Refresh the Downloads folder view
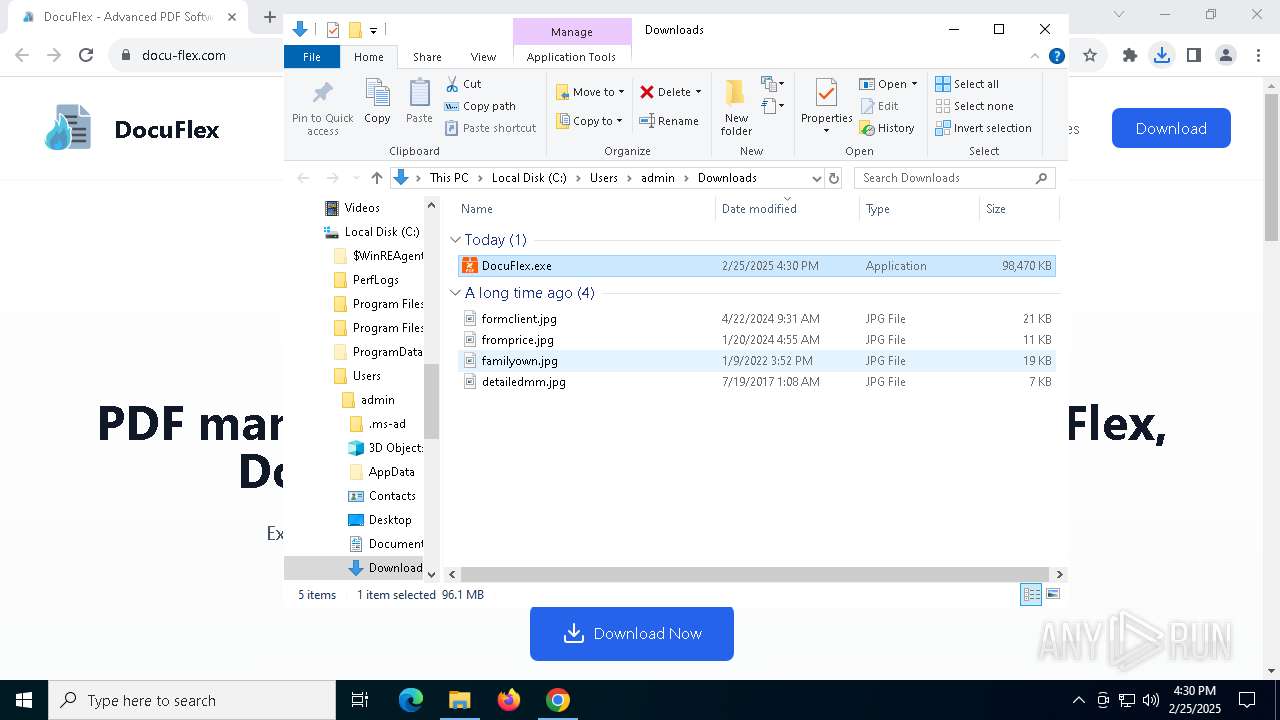1280x720 pixels. coord(834,178)
